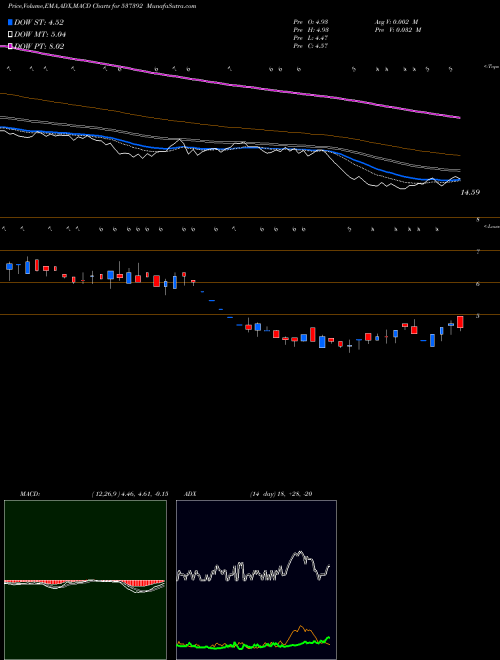Click the 'DOW MT: 5.04' legend text
Viewport: 500px width, 660px height.
click(40, 34)
